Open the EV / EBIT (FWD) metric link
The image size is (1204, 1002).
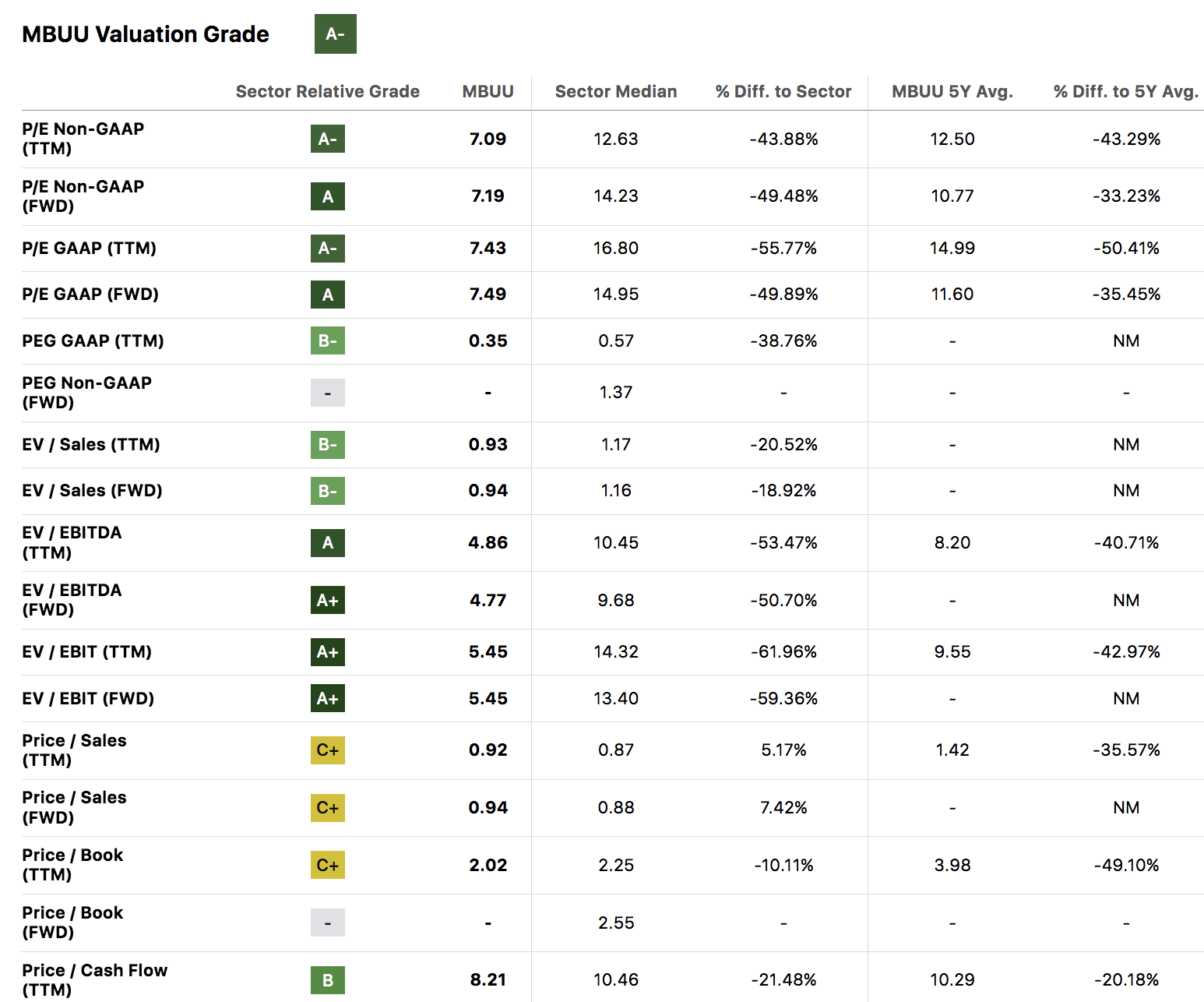click(x=87, y=698)
